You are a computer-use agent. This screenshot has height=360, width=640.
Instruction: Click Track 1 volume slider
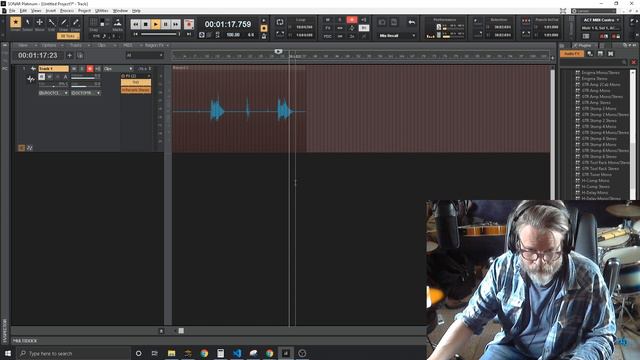pos(85,77)
